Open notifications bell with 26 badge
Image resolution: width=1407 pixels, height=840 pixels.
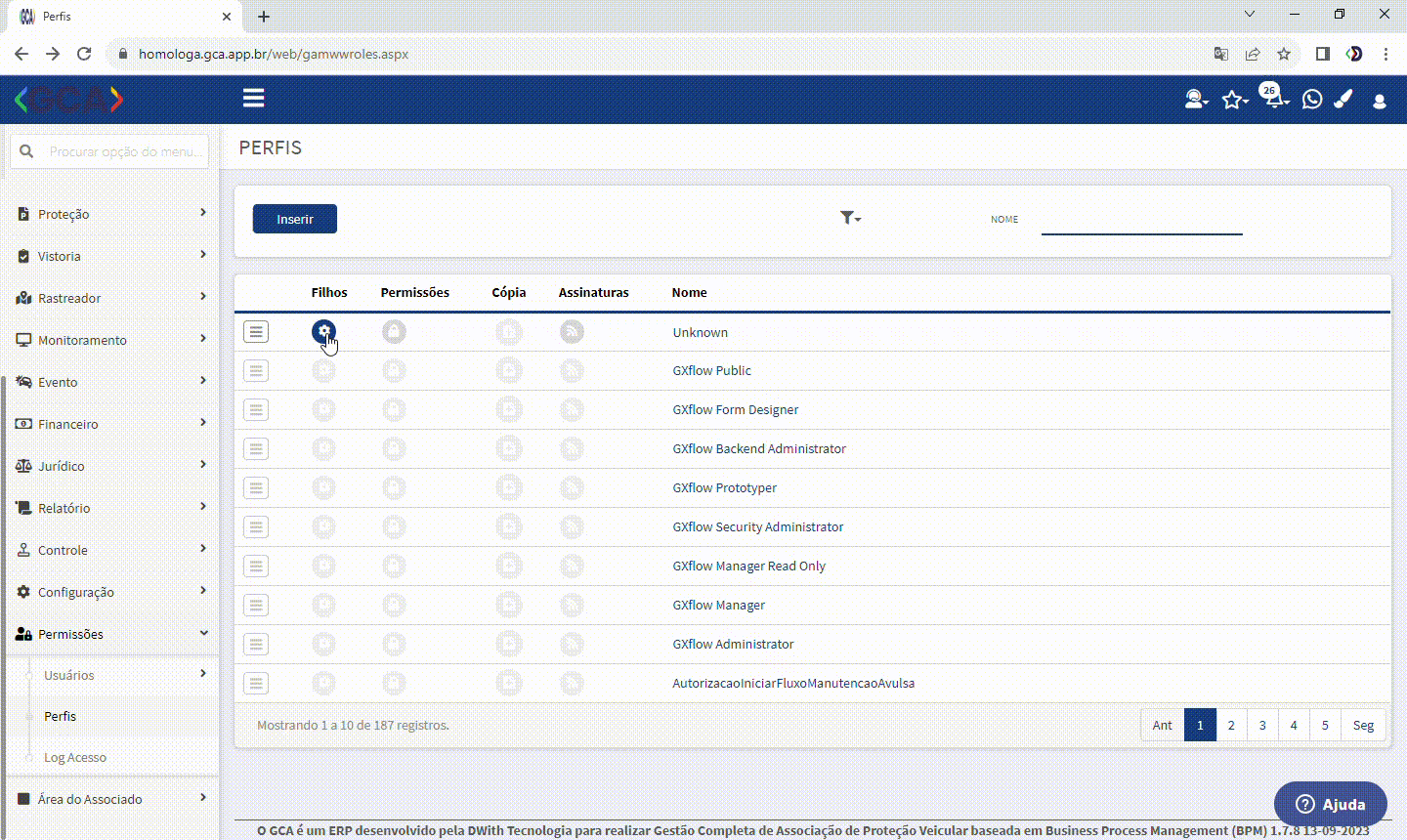tap(1273, 98)
